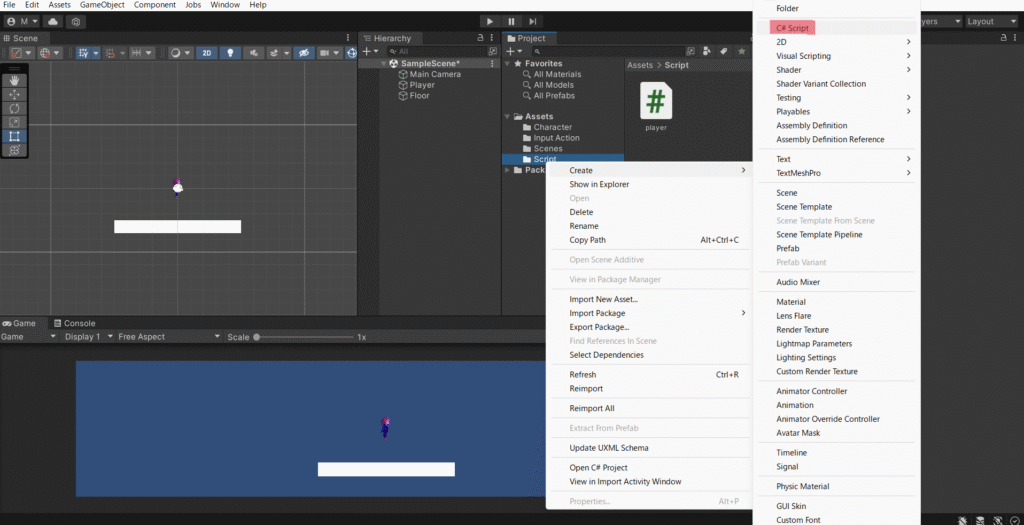
Task: Click the Play button
Action: [490, 21]
